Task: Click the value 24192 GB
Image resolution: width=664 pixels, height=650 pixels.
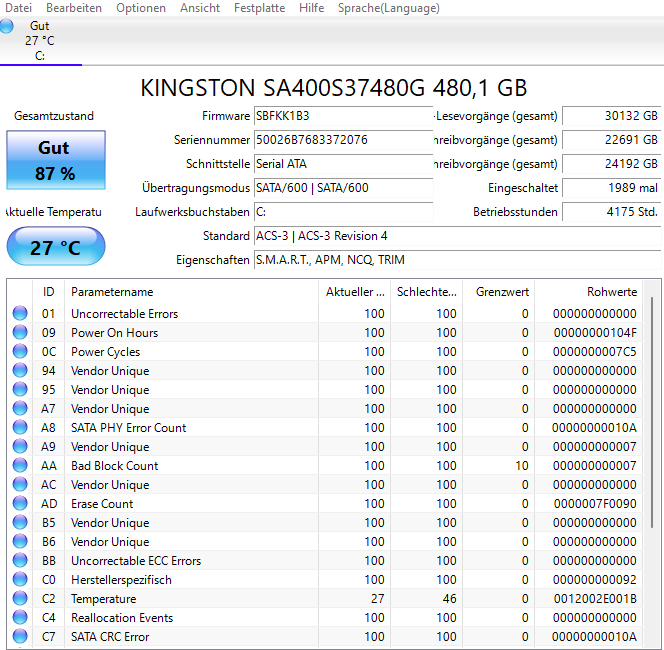Action: click(611, 164)
